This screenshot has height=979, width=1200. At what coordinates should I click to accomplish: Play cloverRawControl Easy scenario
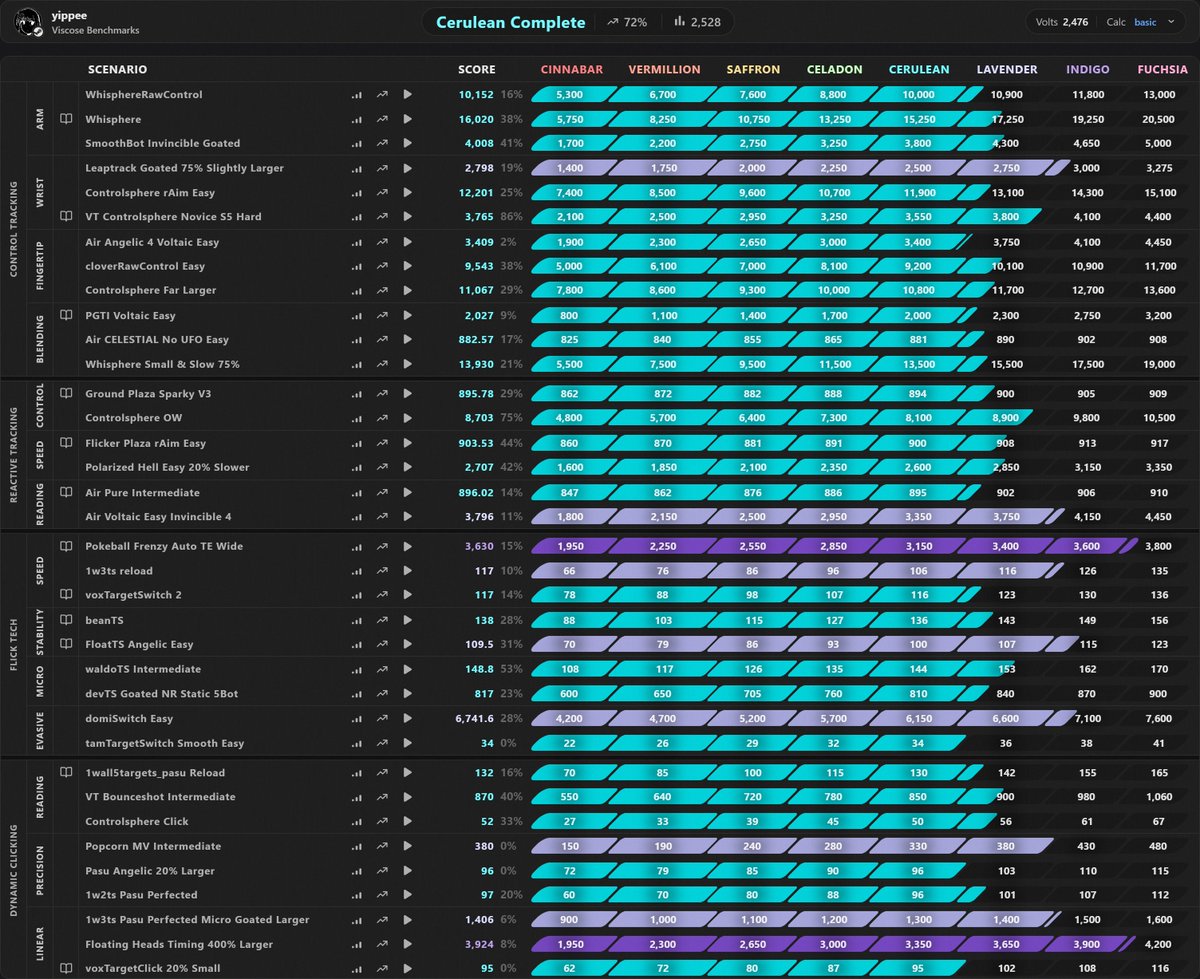pyautogui.click(x=407, y=266)
